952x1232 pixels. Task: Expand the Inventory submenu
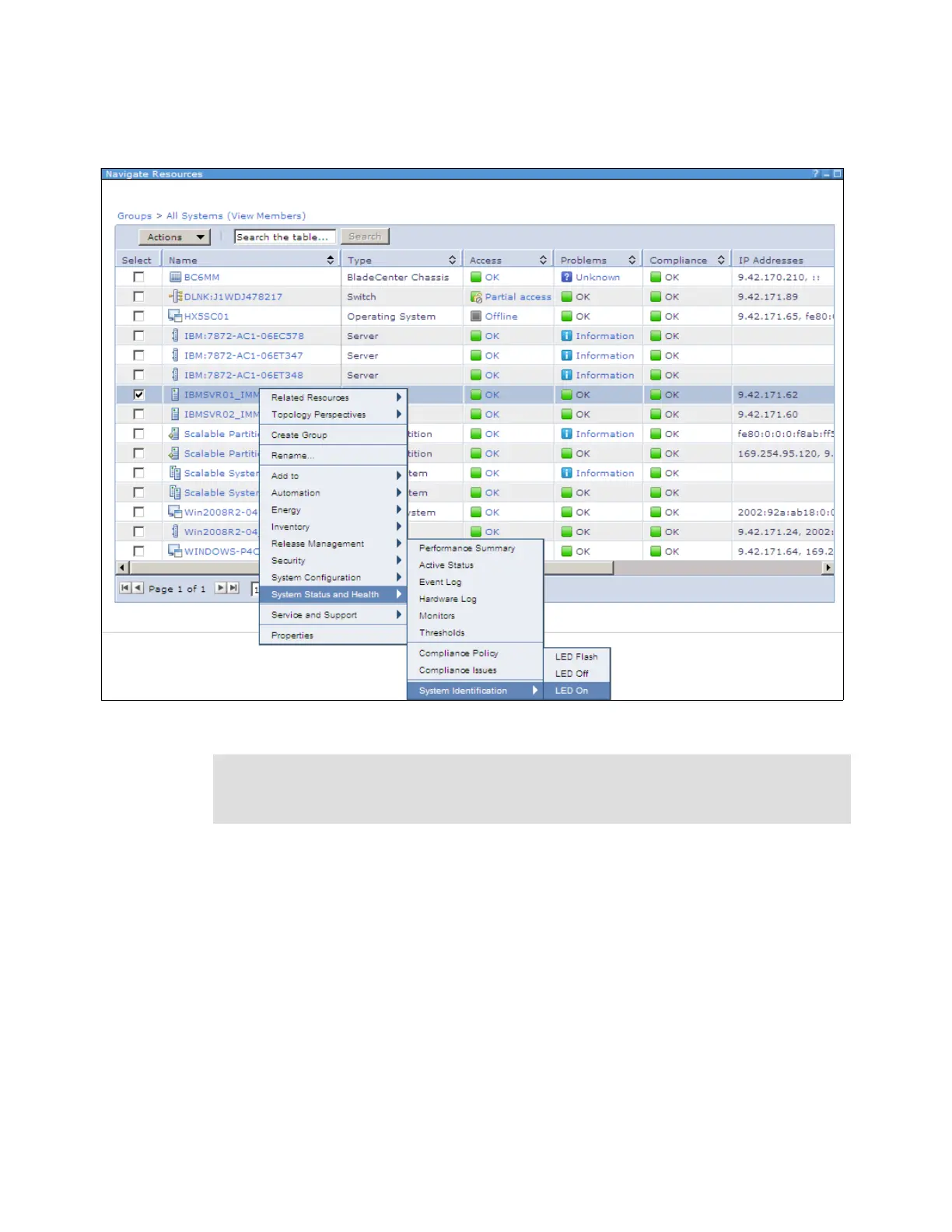[333, 527]
